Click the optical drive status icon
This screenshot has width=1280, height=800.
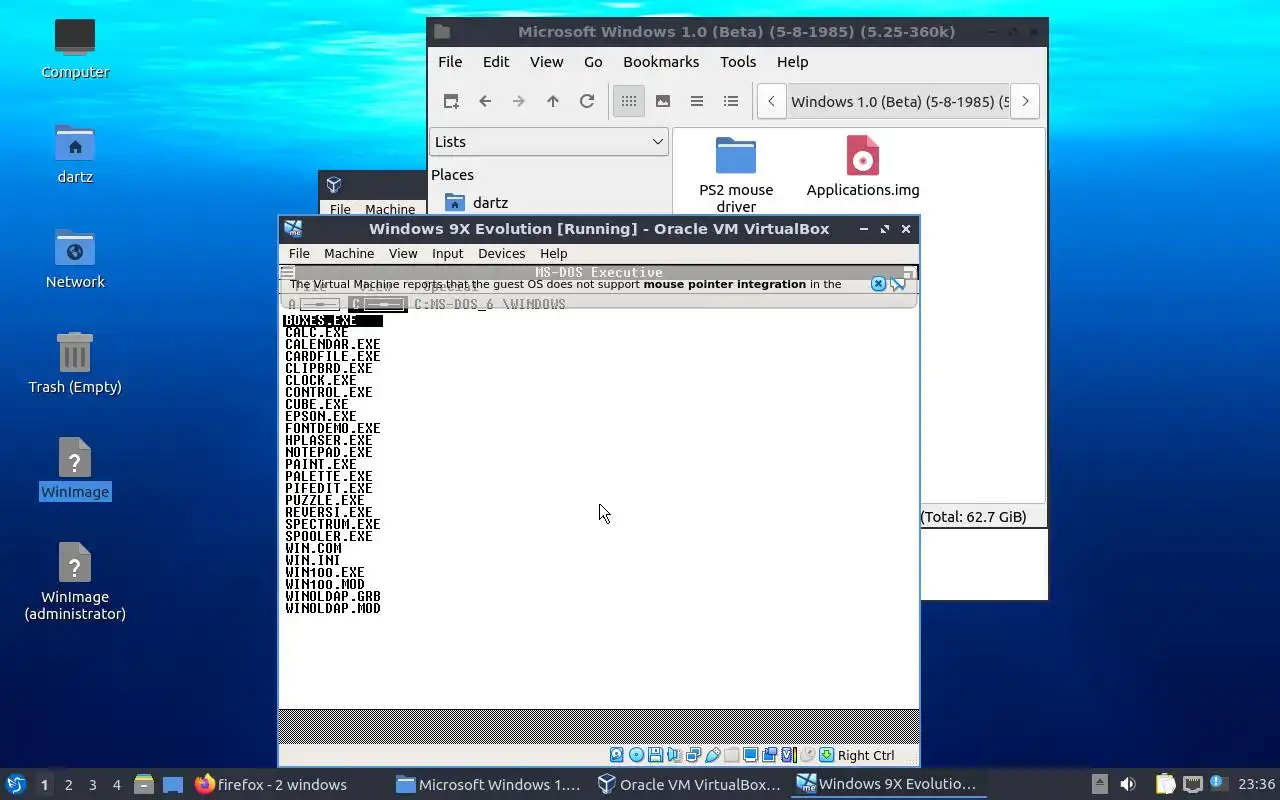tap(636, 755)
